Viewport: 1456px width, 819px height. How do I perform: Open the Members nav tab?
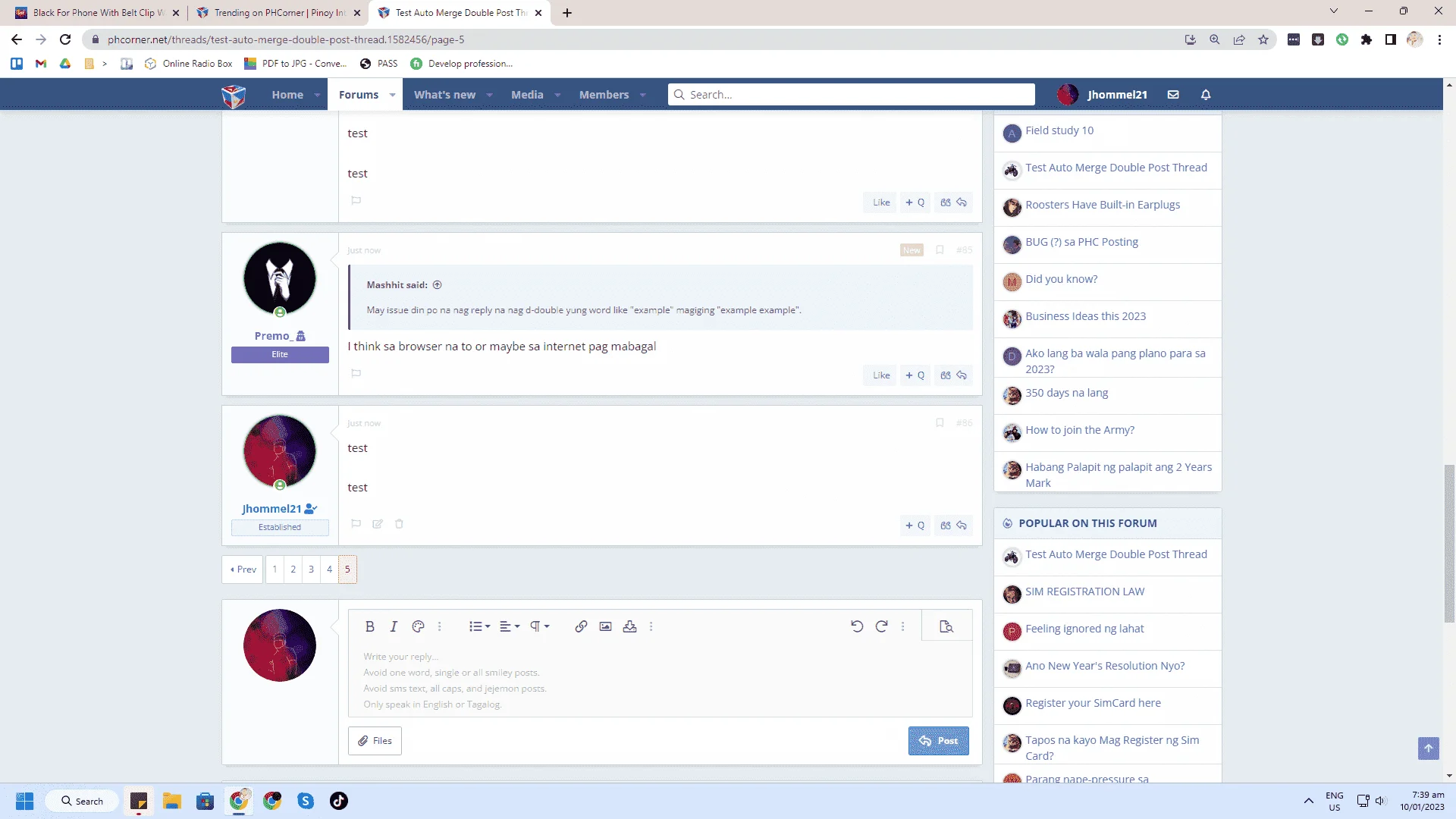tap(604, 95)
